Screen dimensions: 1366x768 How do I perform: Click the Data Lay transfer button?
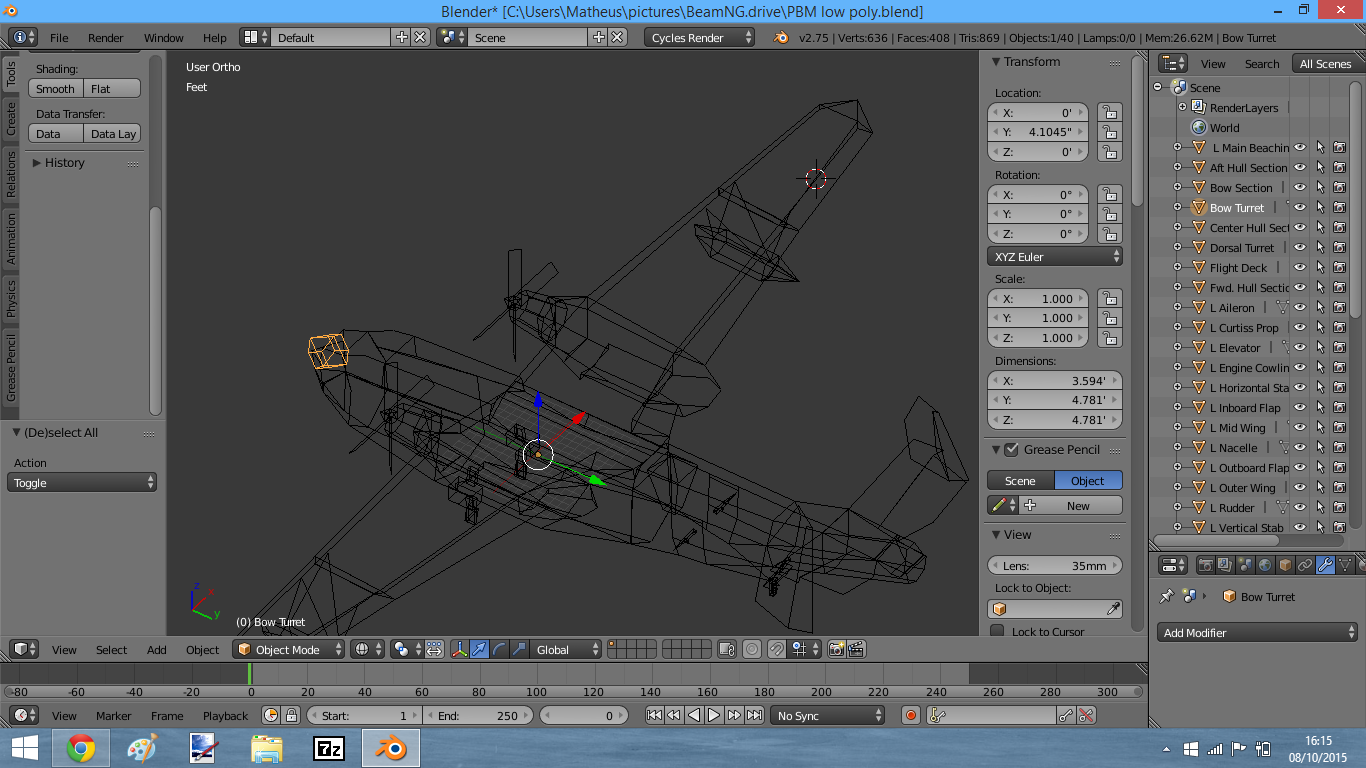click(113, 133)
